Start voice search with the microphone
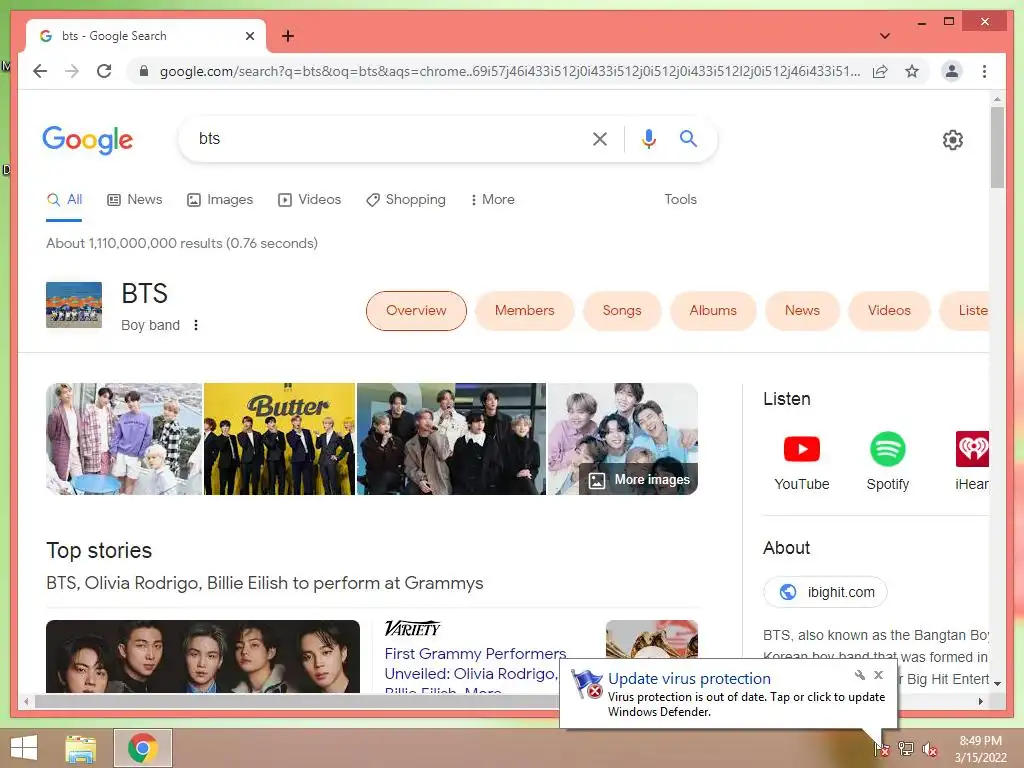 pyautogui.click(x=648, y=138)
